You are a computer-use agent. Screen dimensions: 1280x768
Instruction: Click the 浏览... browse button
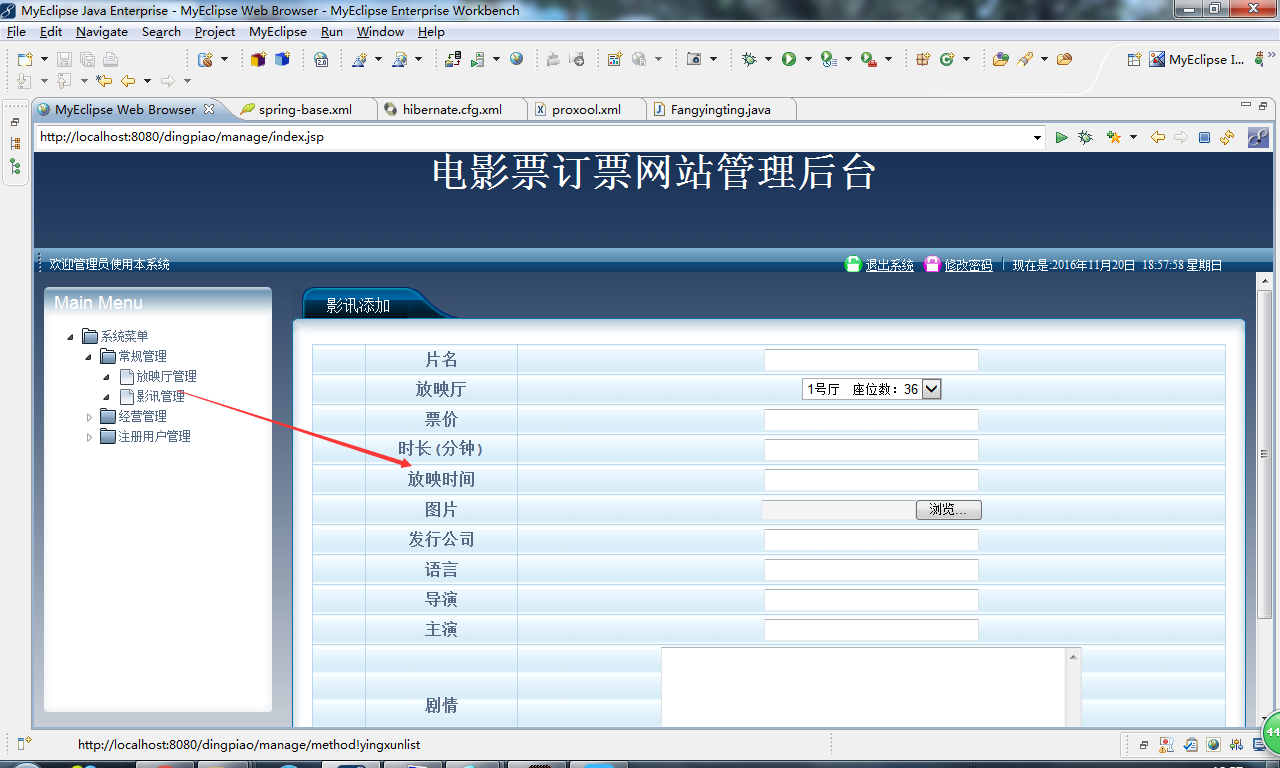[x=948, y=510]
